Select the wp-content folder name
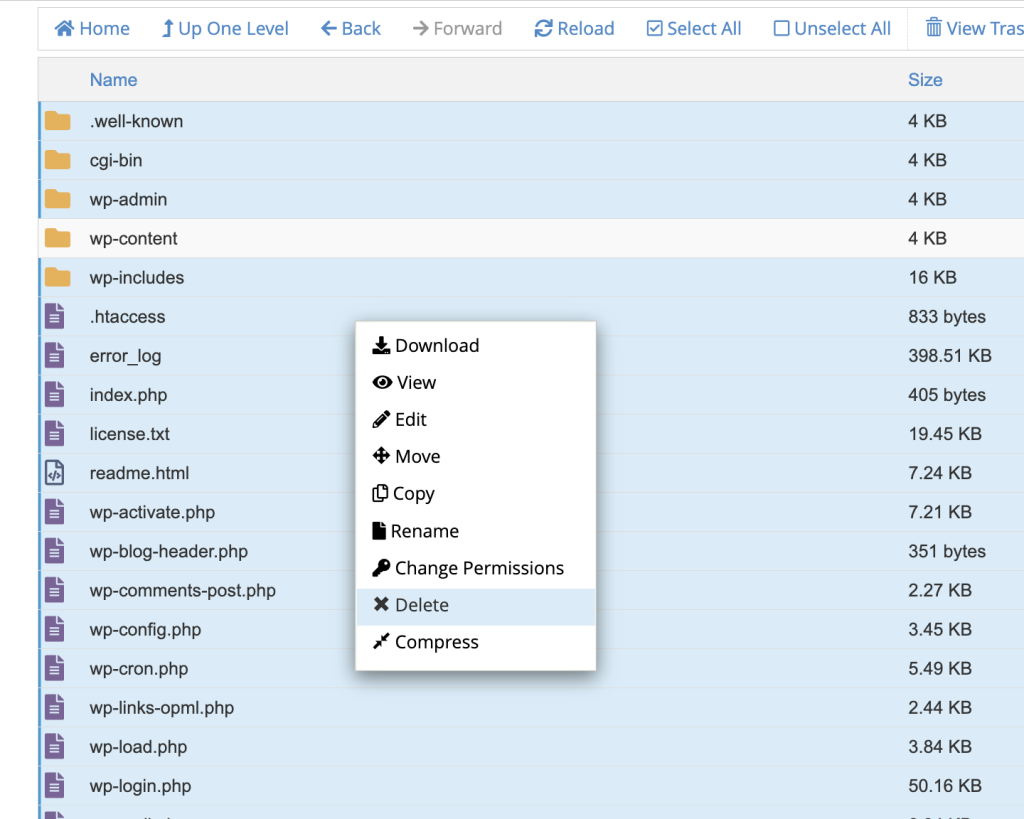This screenshot has width=1024, height=819. pos(133,238)
